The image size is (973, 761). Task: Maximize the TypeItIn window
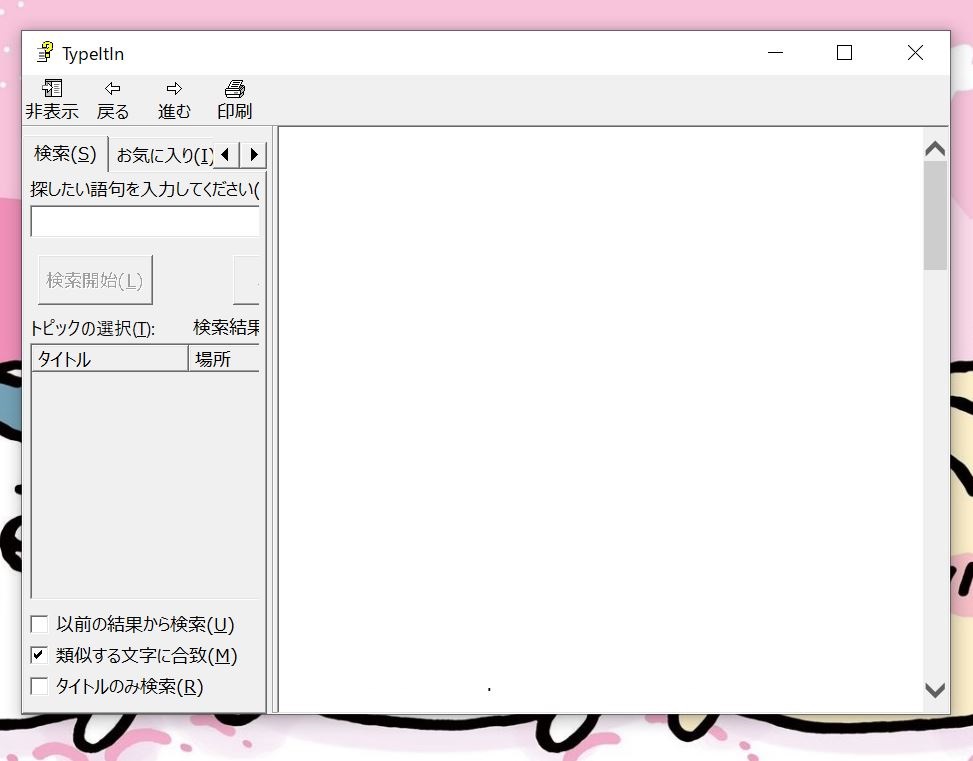click(844, 53)
